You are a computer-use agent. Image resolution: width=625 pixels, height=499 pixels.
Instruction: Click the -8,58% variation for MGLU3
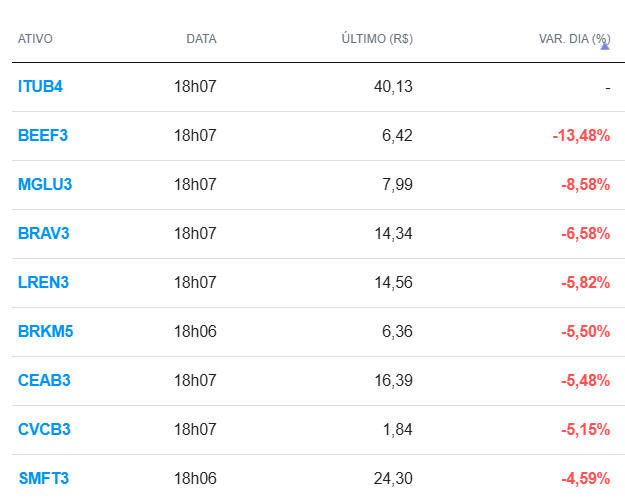tap(585, 185)
